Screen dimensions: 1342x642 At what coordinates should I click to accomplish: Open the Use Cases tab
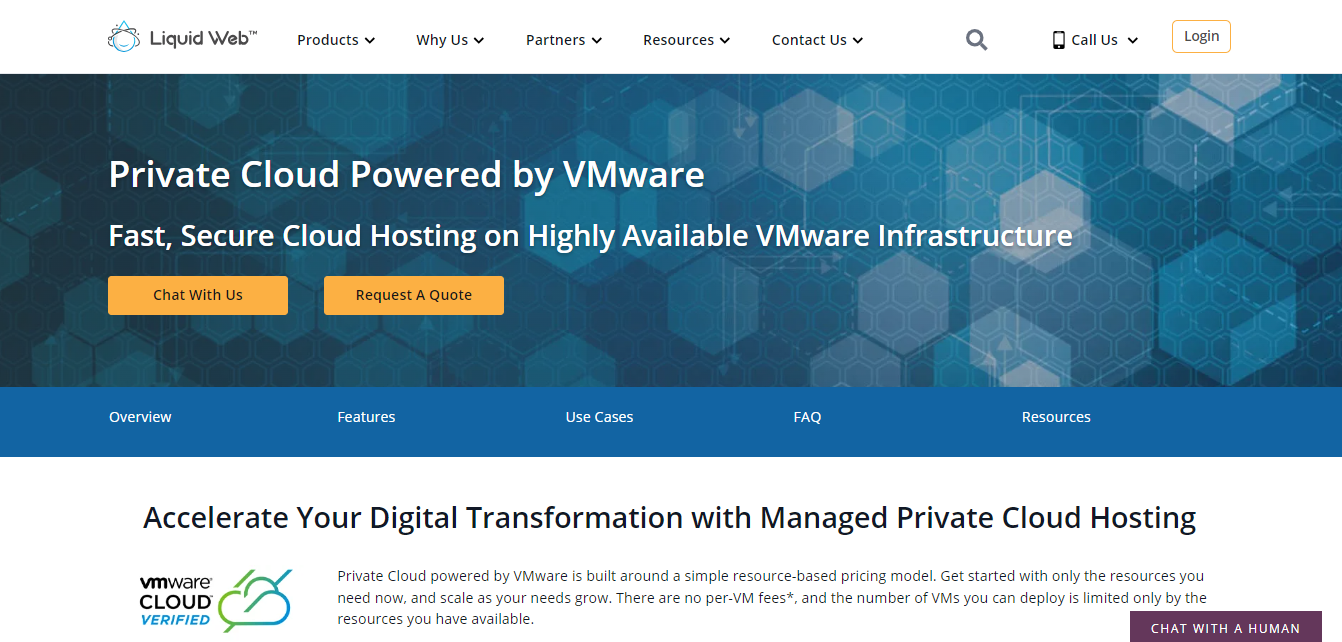(599, 417)
